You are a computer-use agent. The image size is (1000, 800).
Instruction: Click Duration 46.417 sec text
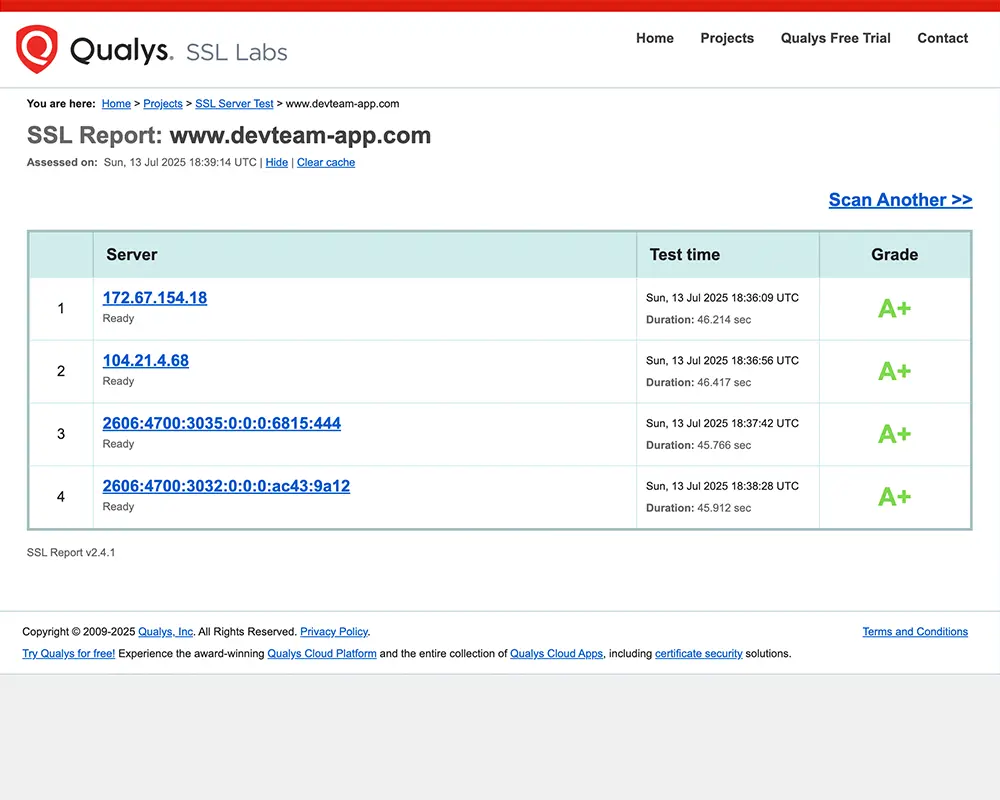(x=698, y=383)
